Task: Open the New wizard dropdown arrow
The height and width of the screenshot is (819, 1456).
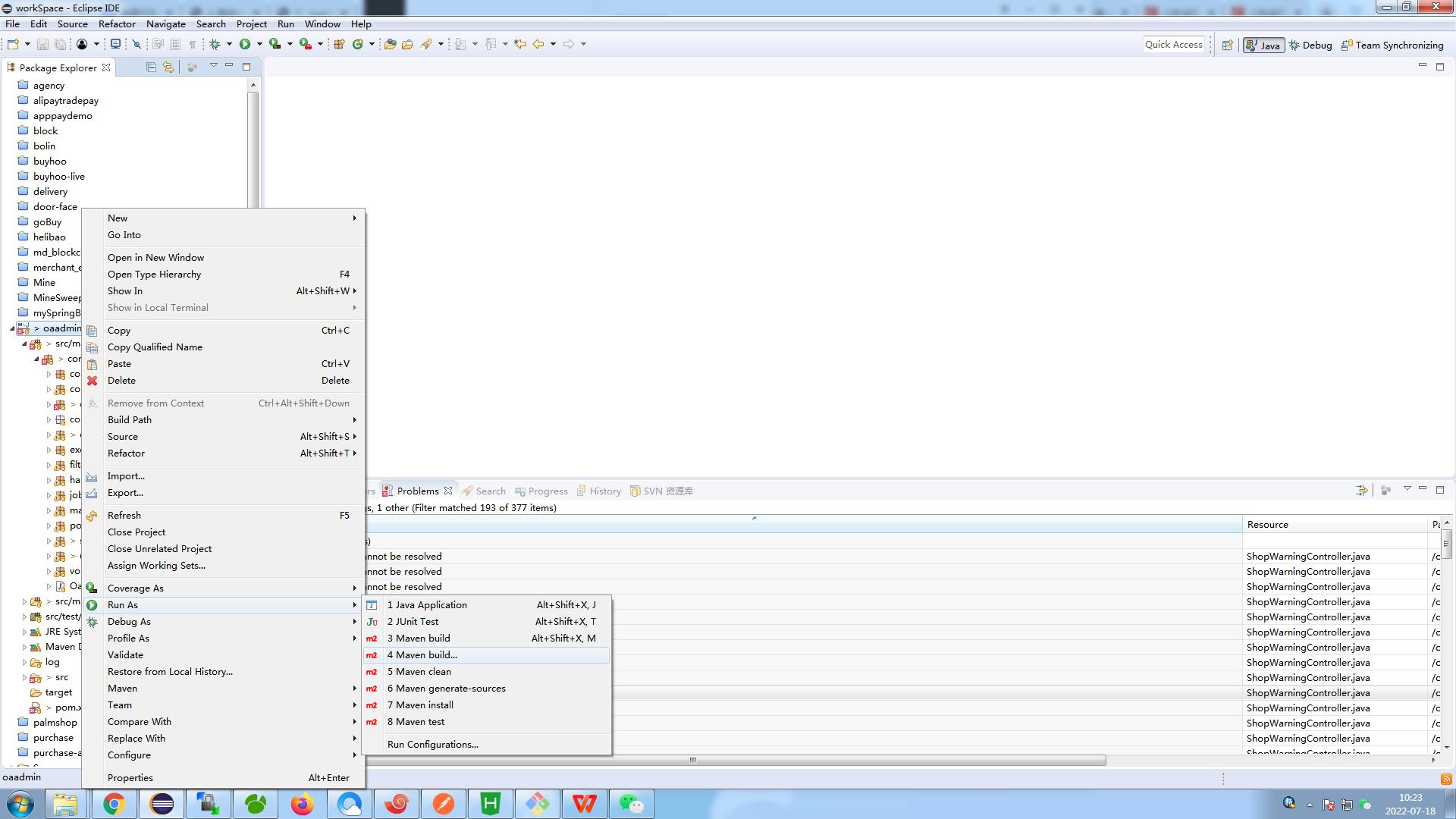Action: (x=27, y=44)
